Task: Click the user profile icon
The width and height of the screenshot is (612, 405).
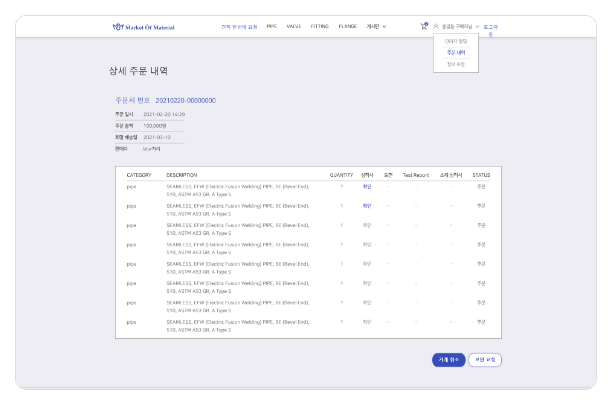Action: click(x=436, y=27)
